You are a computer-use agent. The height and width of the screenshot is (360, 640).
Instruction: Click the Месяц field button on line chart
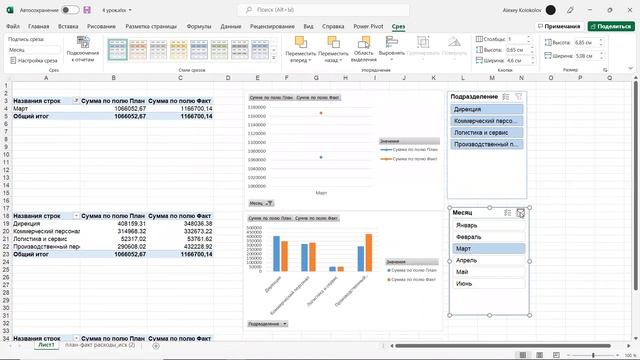click(x=261, y=203)
